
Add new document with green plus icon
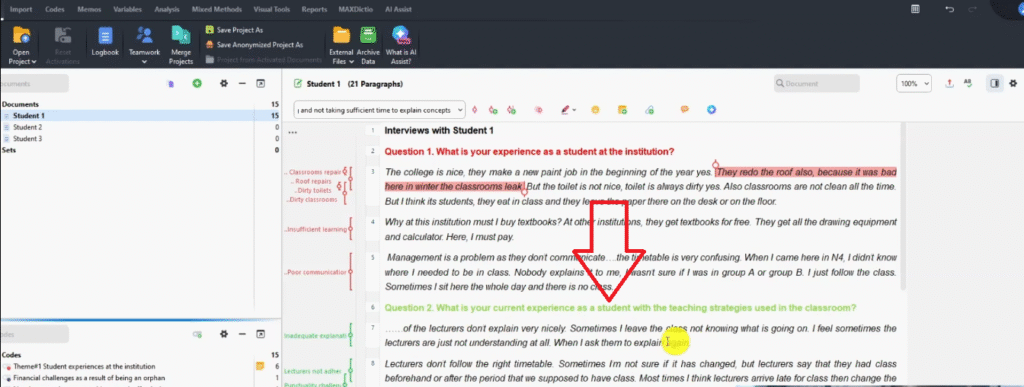coord(197,84)
